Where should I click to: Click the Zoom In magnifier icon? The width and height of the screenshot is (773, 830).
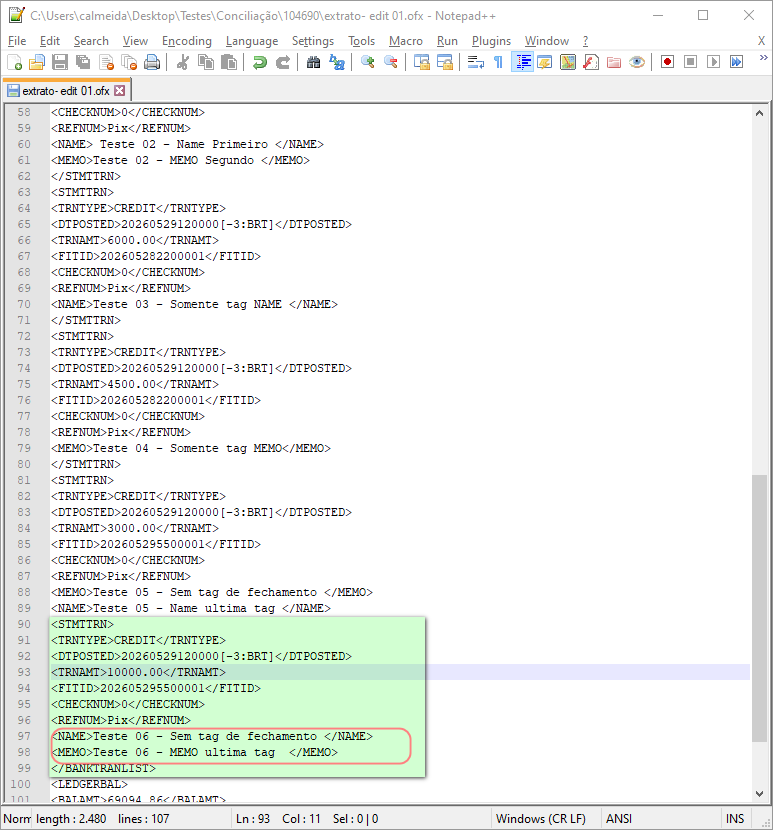[x=367, y=62]
